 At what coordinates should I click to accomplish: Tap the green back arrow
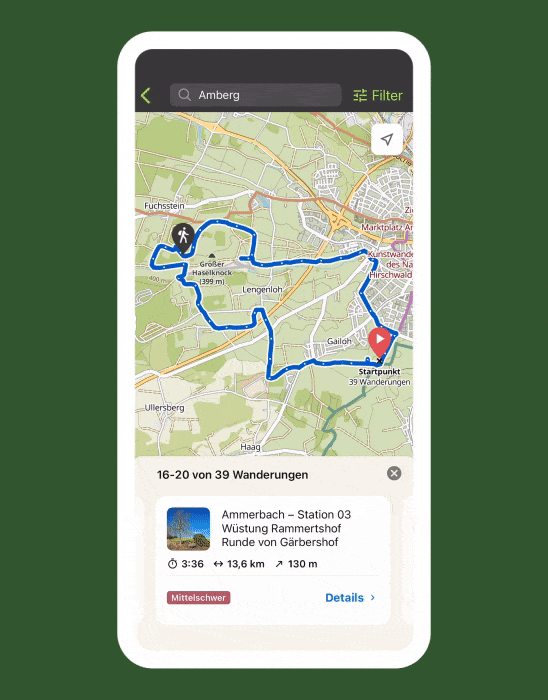pos(145,96)
